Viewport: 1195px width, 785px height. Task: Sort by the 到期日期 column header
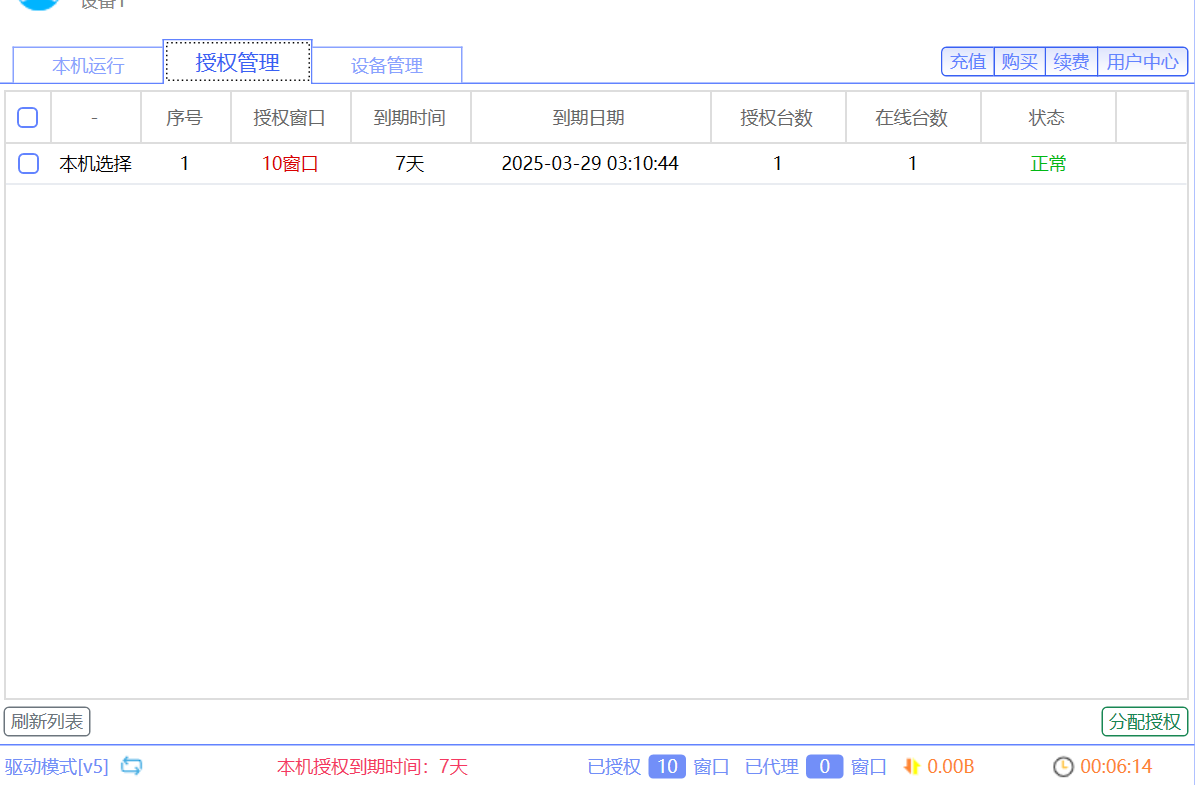click(x=589, y=118)
